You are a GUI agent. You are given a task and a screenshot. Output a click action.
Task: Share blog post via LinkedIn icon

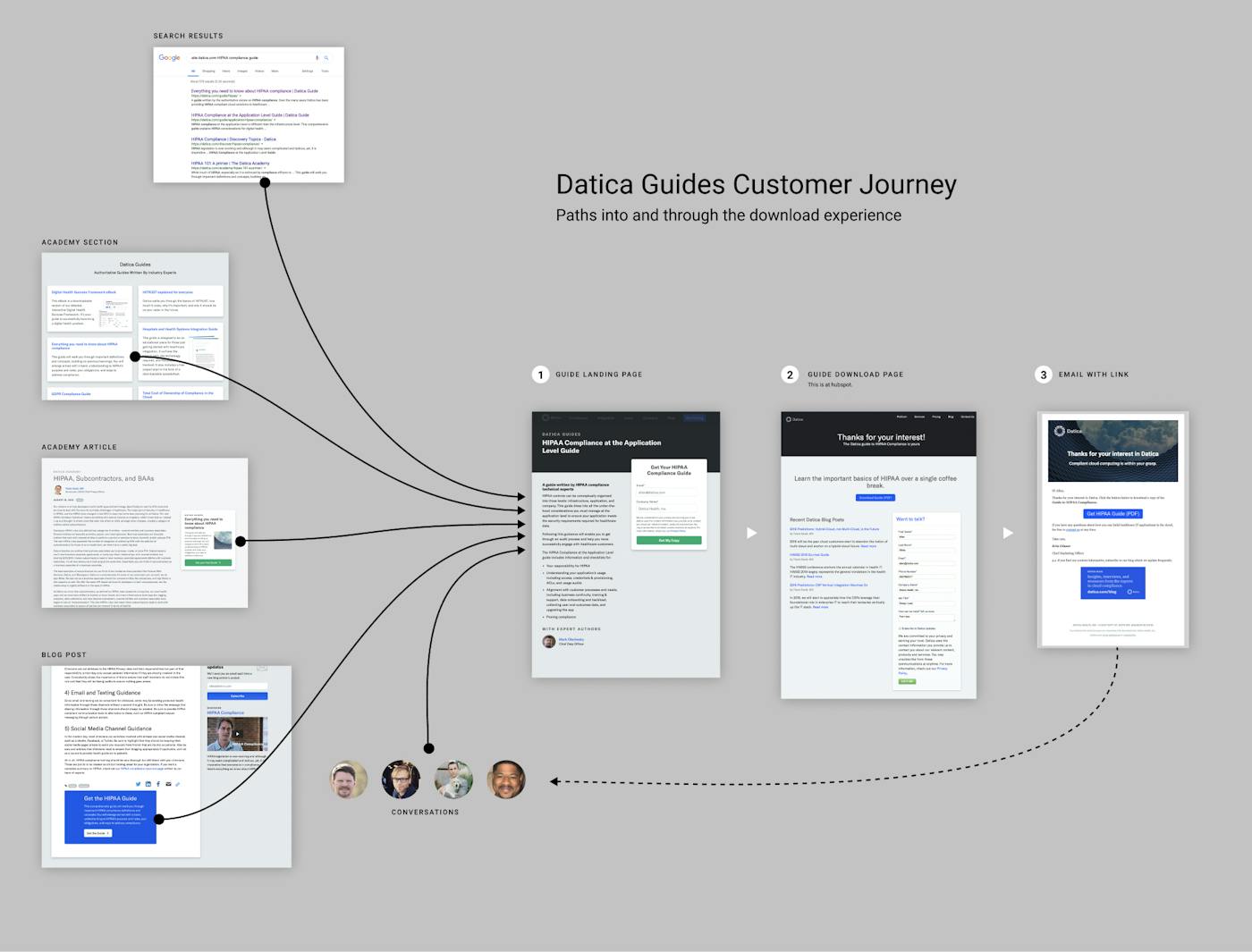148,784
